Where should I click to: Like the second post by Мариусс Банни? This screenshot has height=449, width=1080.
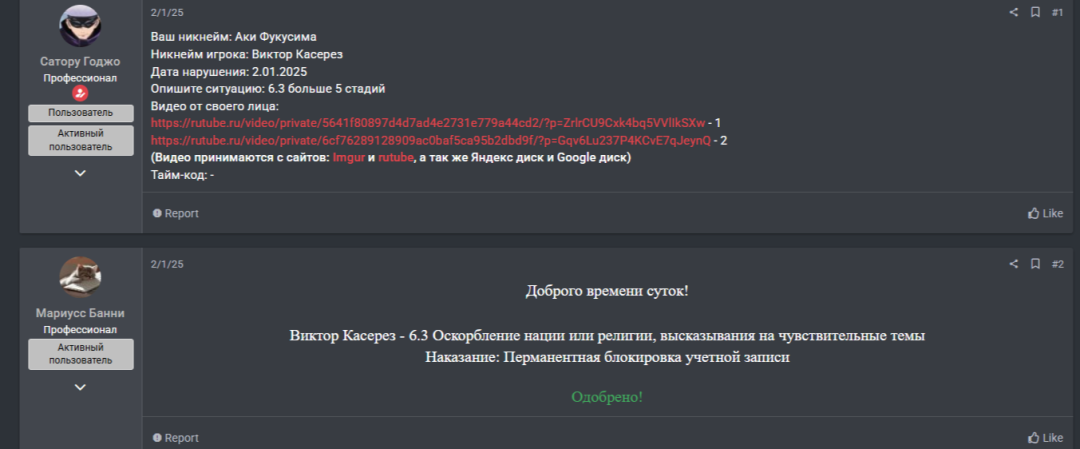point(1045,438)
